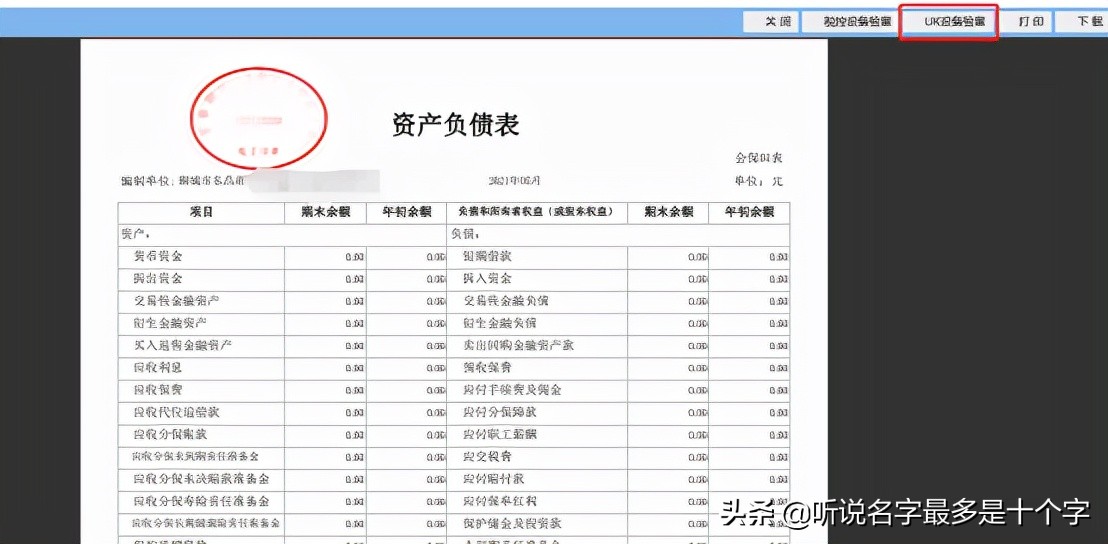Click the 资产： section row
The image size is (1108, 544).
click(282, 234)
